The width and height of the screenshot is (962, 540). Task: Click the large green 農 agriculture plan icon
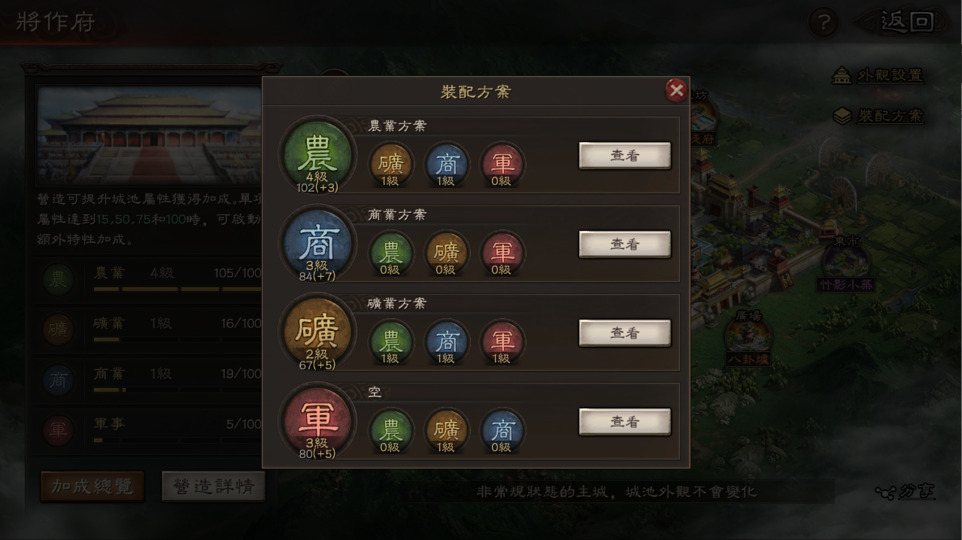317,155
